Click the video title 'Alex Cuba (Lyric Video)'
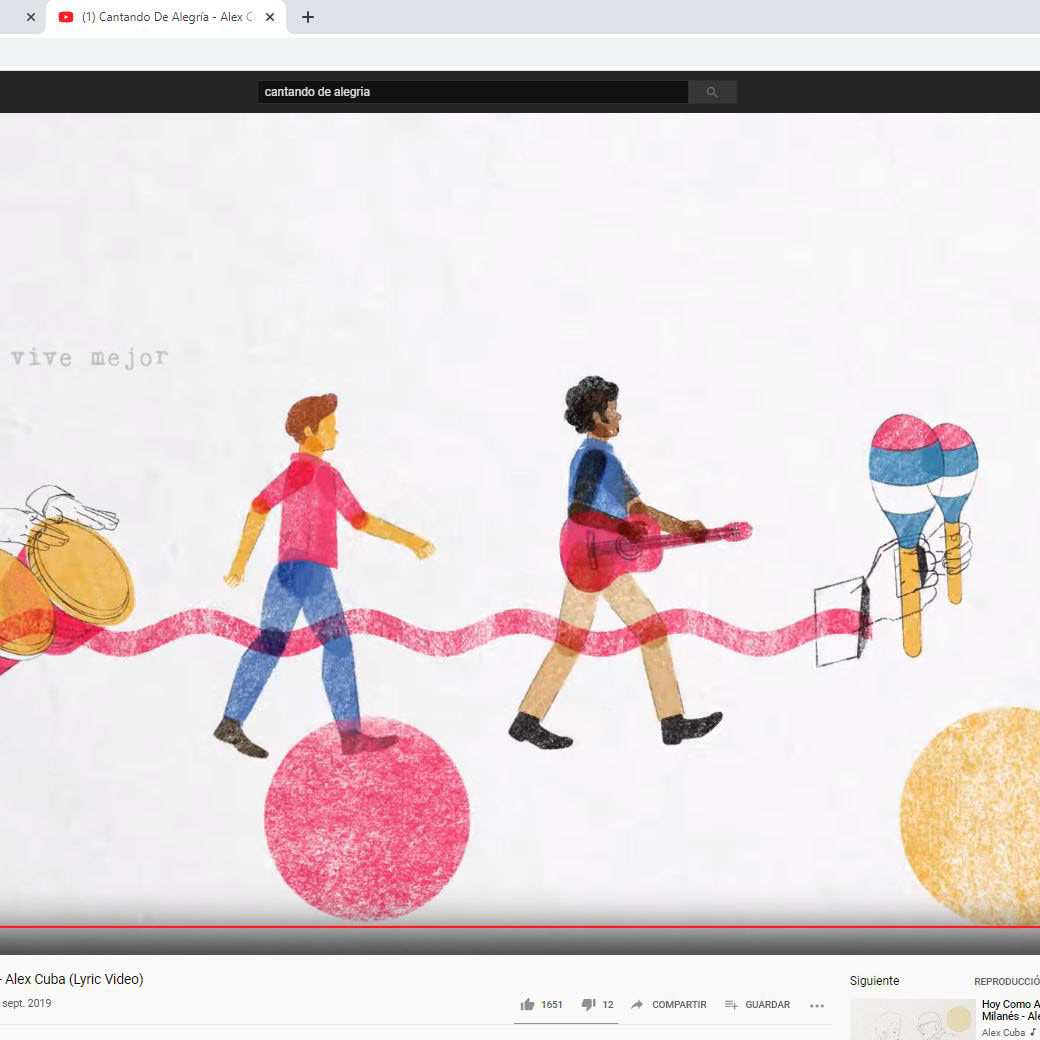The width and height of the screenshot is (1040, 1040). (72, 979)
